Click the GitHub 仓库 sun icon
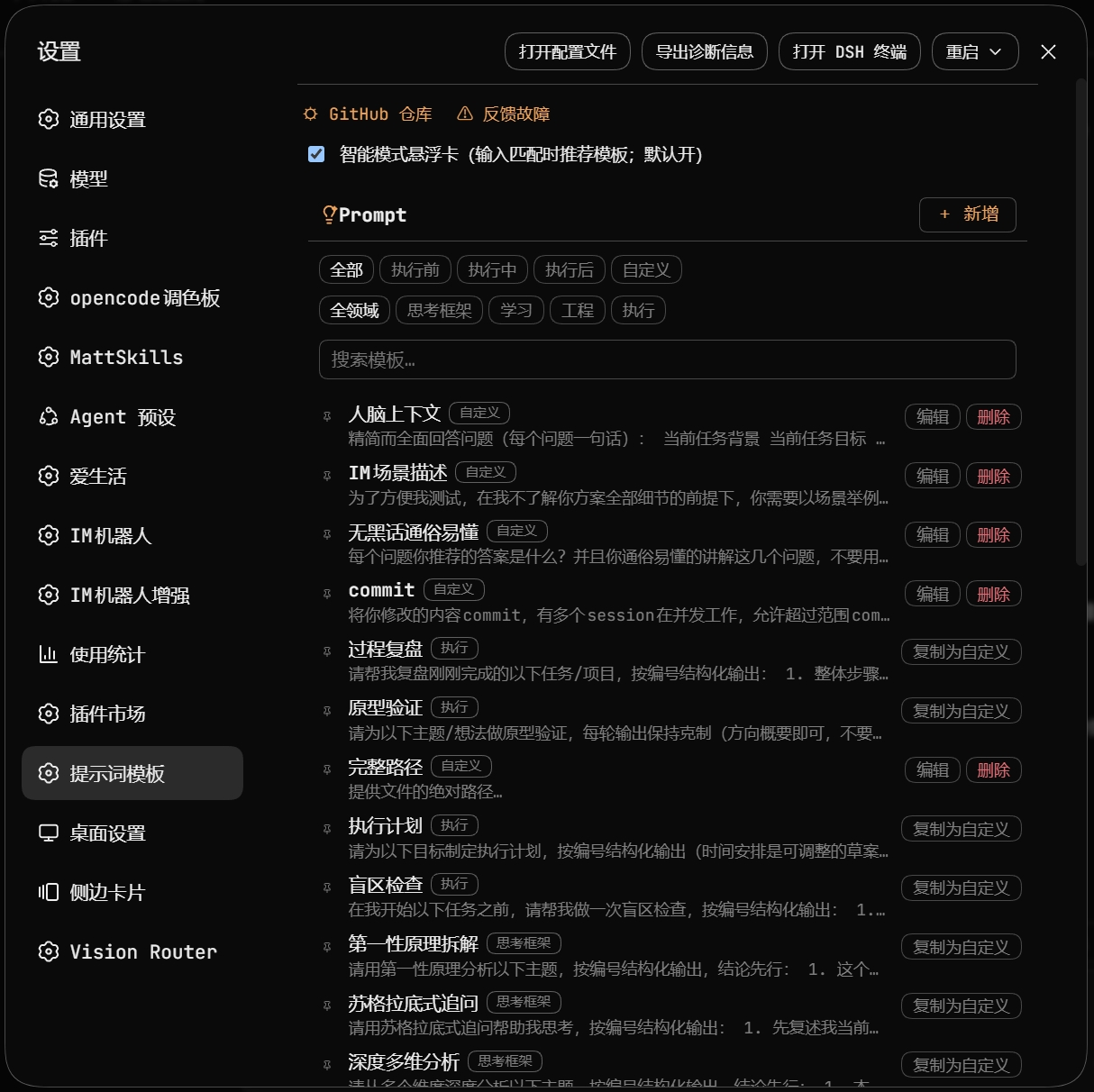 click(311, 114)
